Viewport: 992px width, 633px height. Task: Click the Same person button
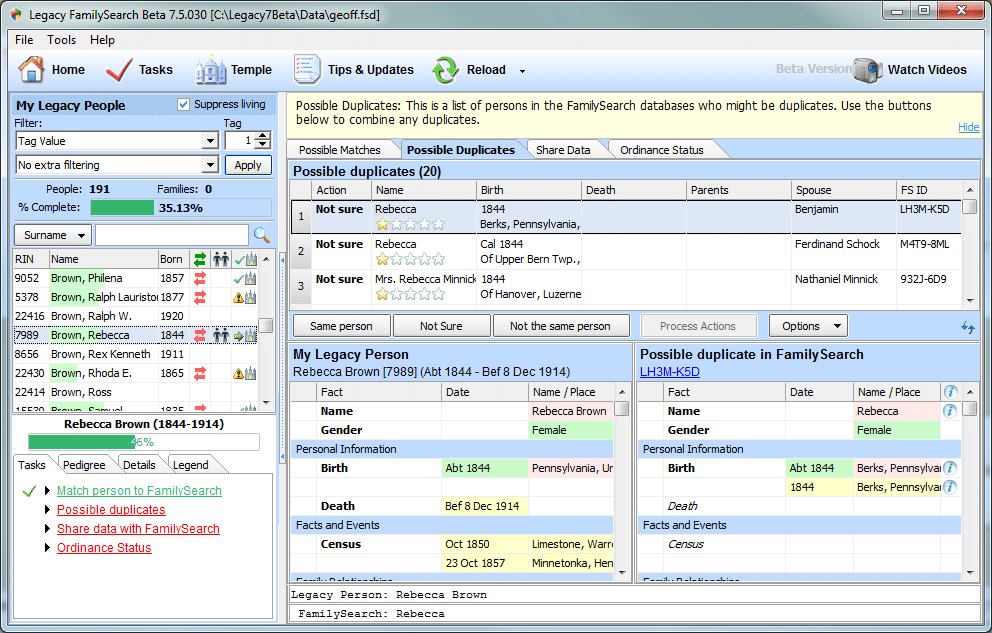click(x=341, y=326)
